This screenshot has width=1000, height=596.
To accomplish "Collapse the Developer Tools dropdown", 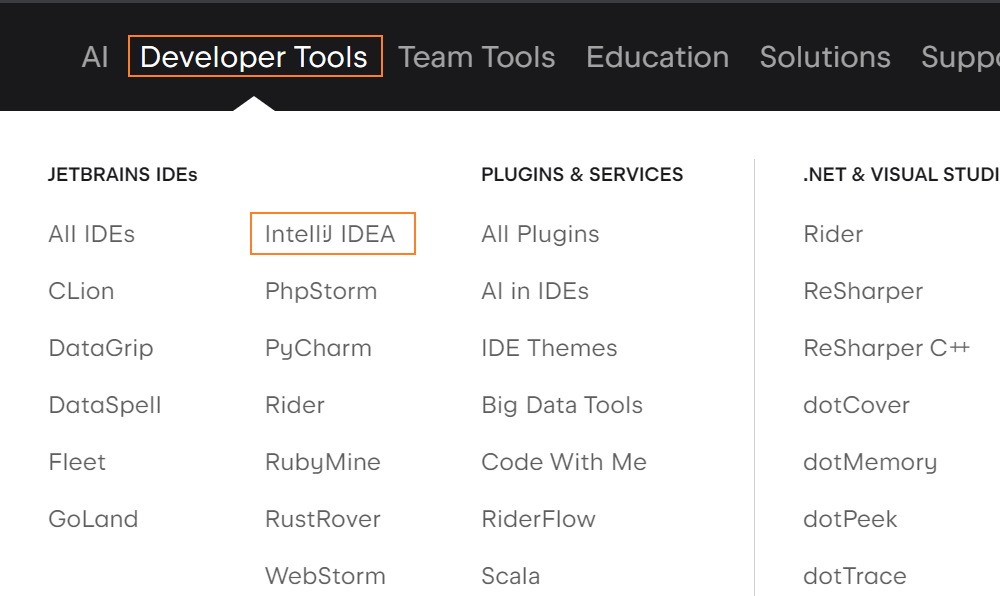I will click(x=254, y=57).
